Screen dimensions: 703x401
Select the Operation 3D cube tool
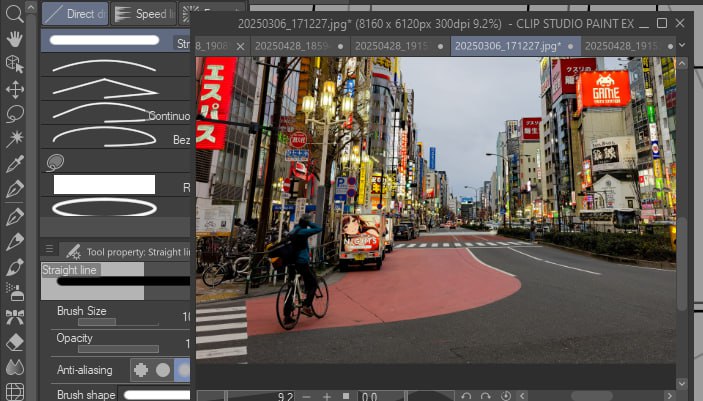point(15,64)
